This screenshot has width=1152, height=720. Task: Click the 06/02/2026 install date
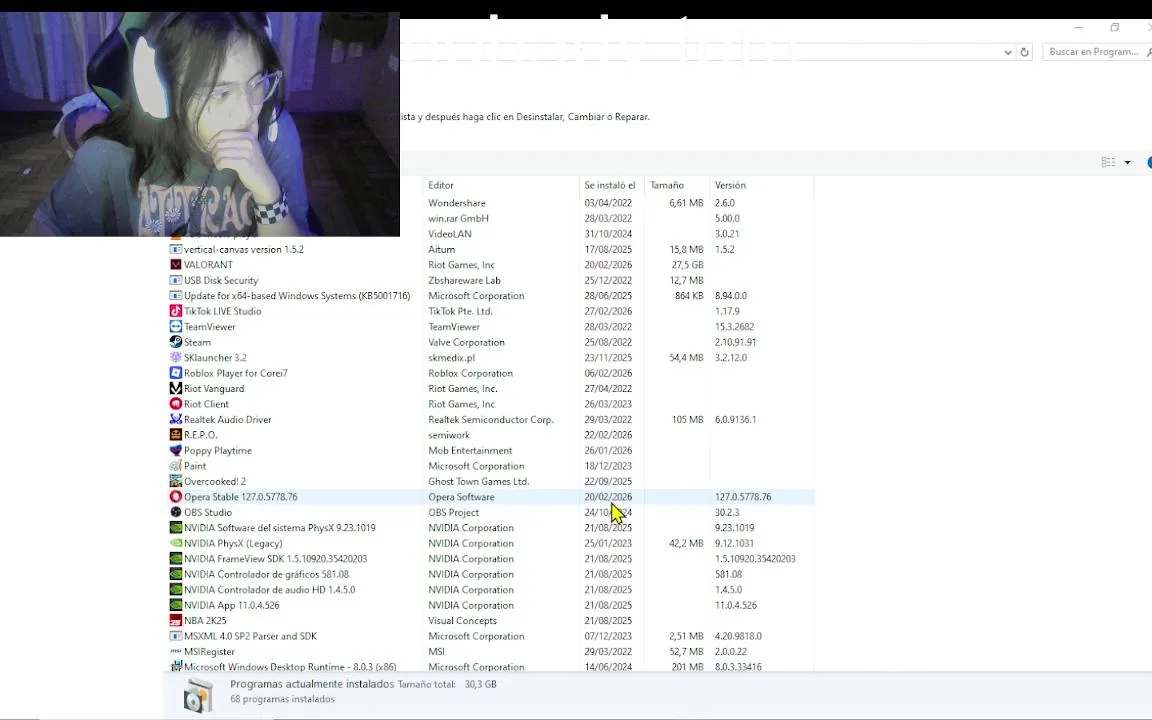click(x=608, y=372)
